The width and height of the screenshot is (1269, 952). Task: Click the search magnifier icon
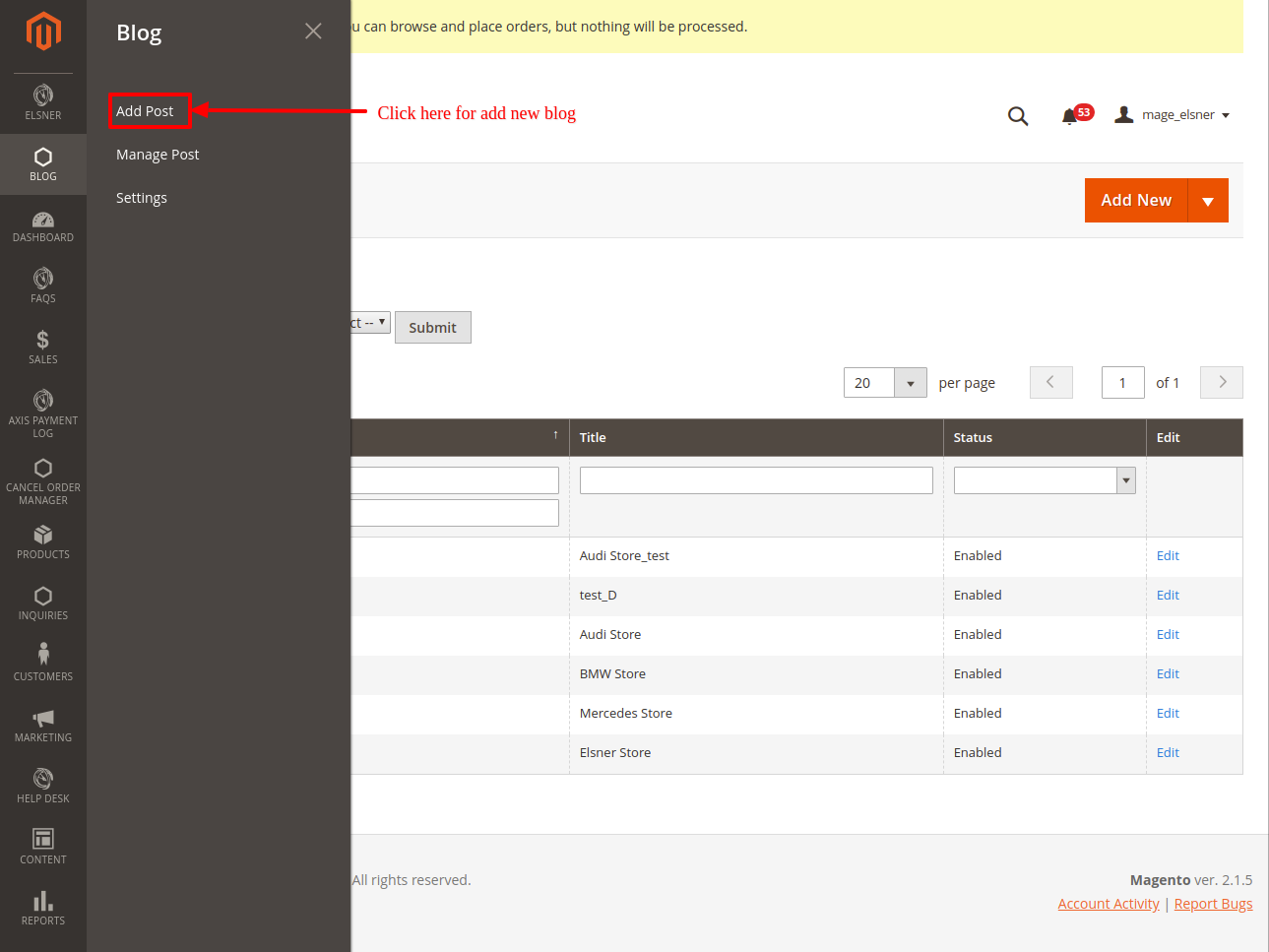click(1018, 116)
